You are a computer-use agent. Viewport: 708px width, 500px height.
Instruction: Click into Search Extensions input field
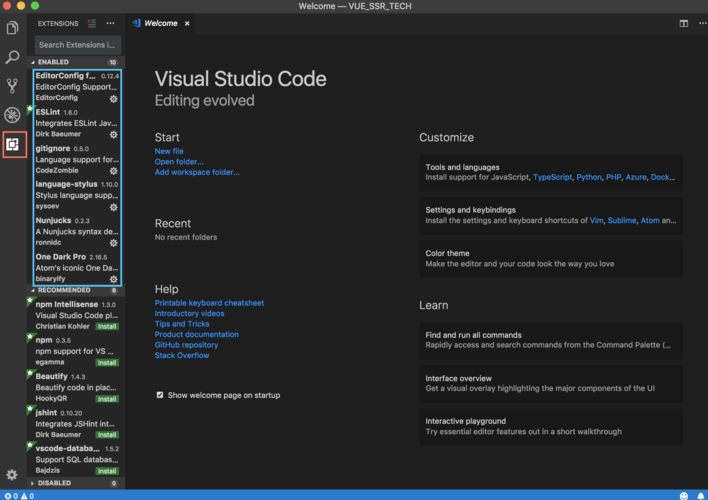click(77, 45)
